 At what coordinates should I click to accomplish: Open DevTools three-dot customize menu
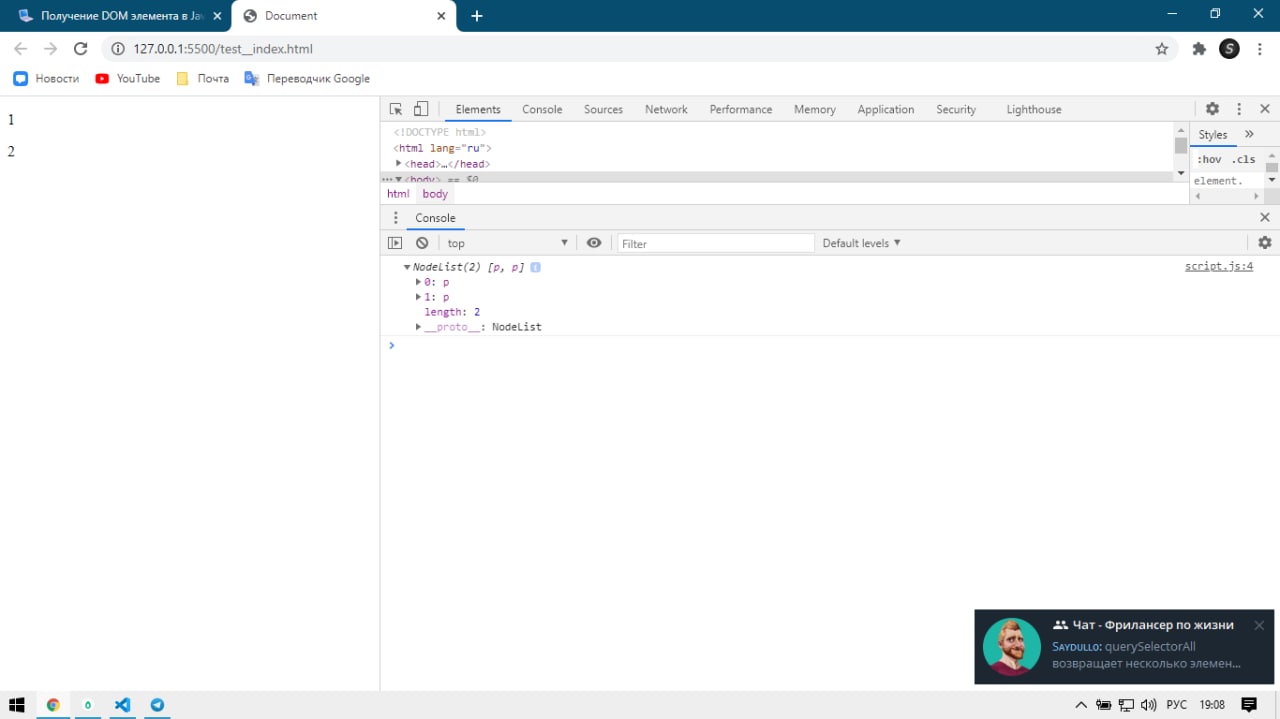[x=1239, y=109]
